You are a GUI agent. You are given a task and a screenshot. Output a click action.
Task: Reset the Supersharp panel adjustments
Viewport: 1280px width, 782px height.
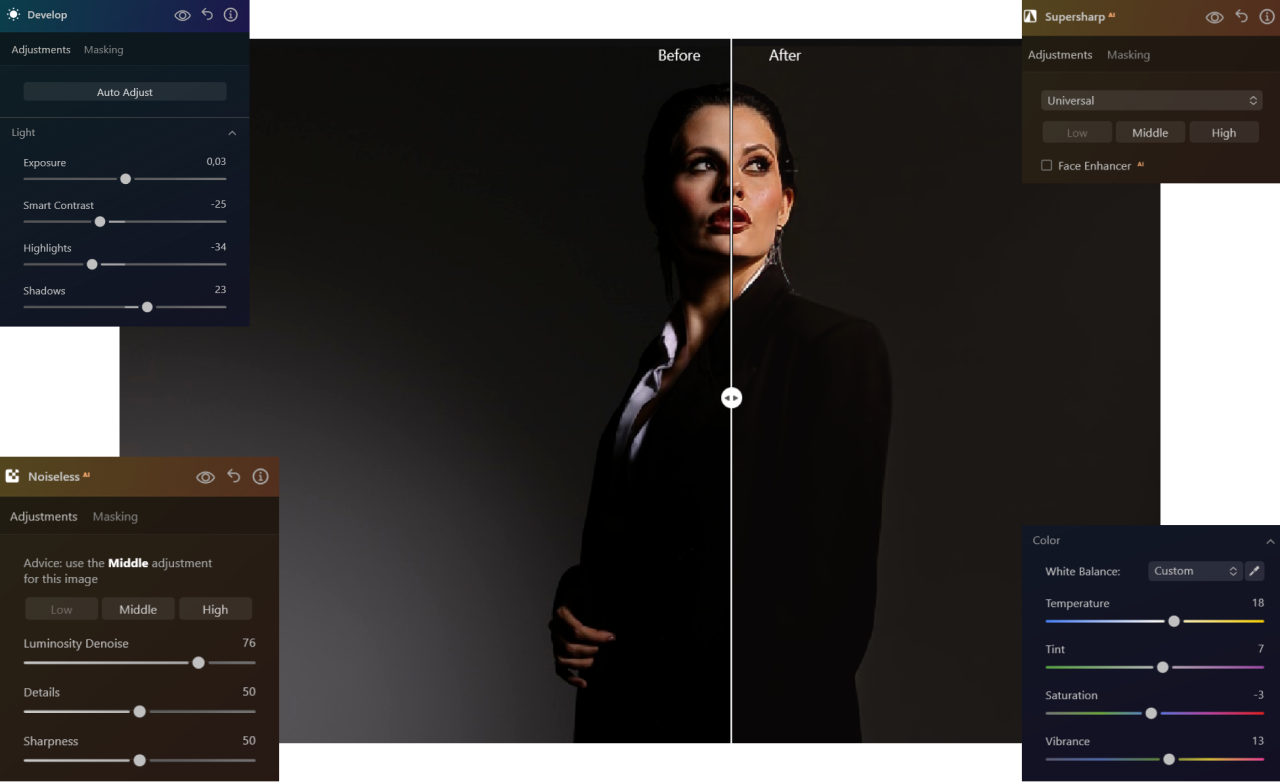coord(1241,17)
